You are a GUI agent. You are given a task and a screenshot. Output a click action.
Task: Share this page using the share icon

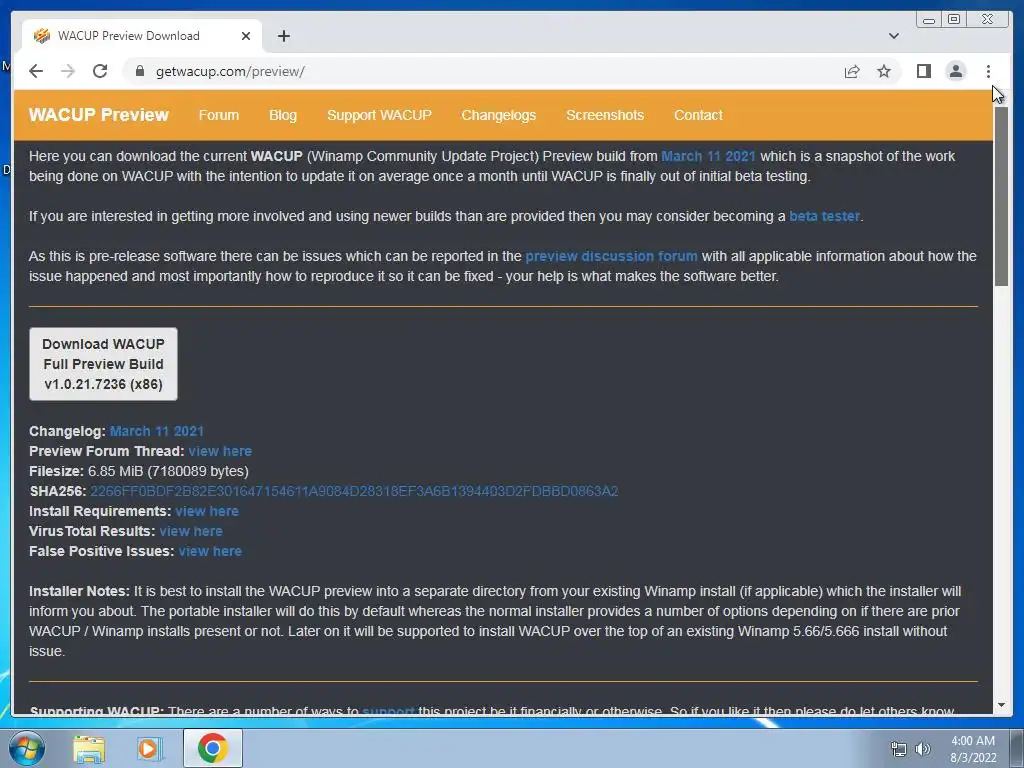pyautogui.click(x=852, y=71)
